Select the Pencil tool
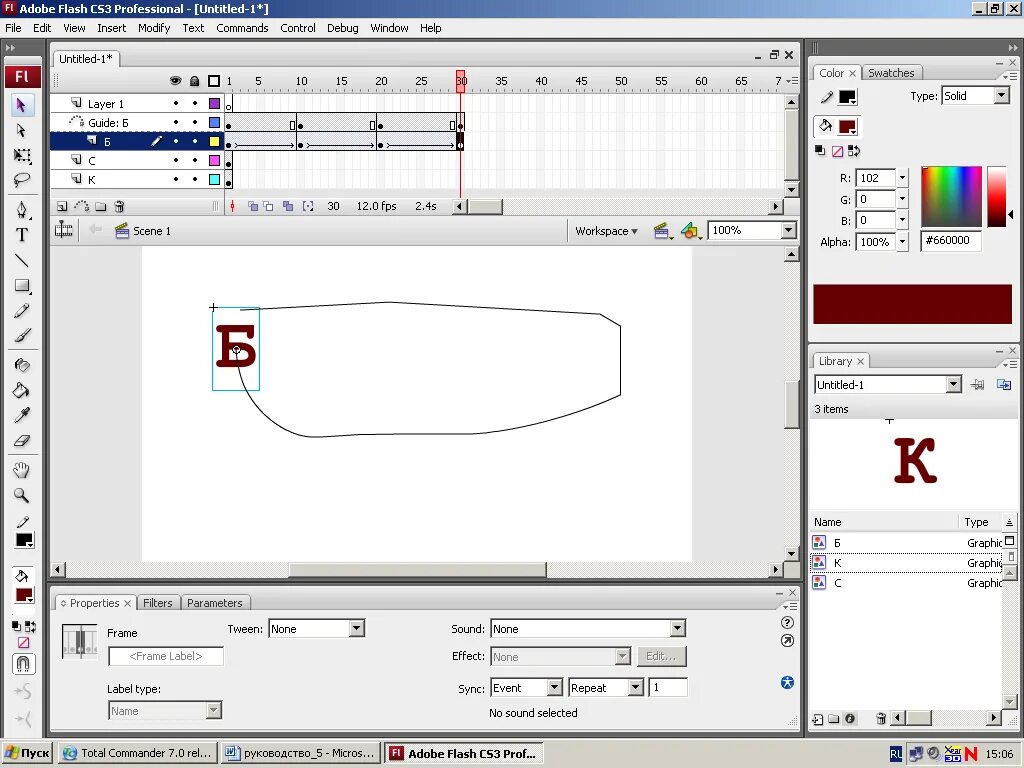This screenshot has width=1024, height=768. point(22,311)
